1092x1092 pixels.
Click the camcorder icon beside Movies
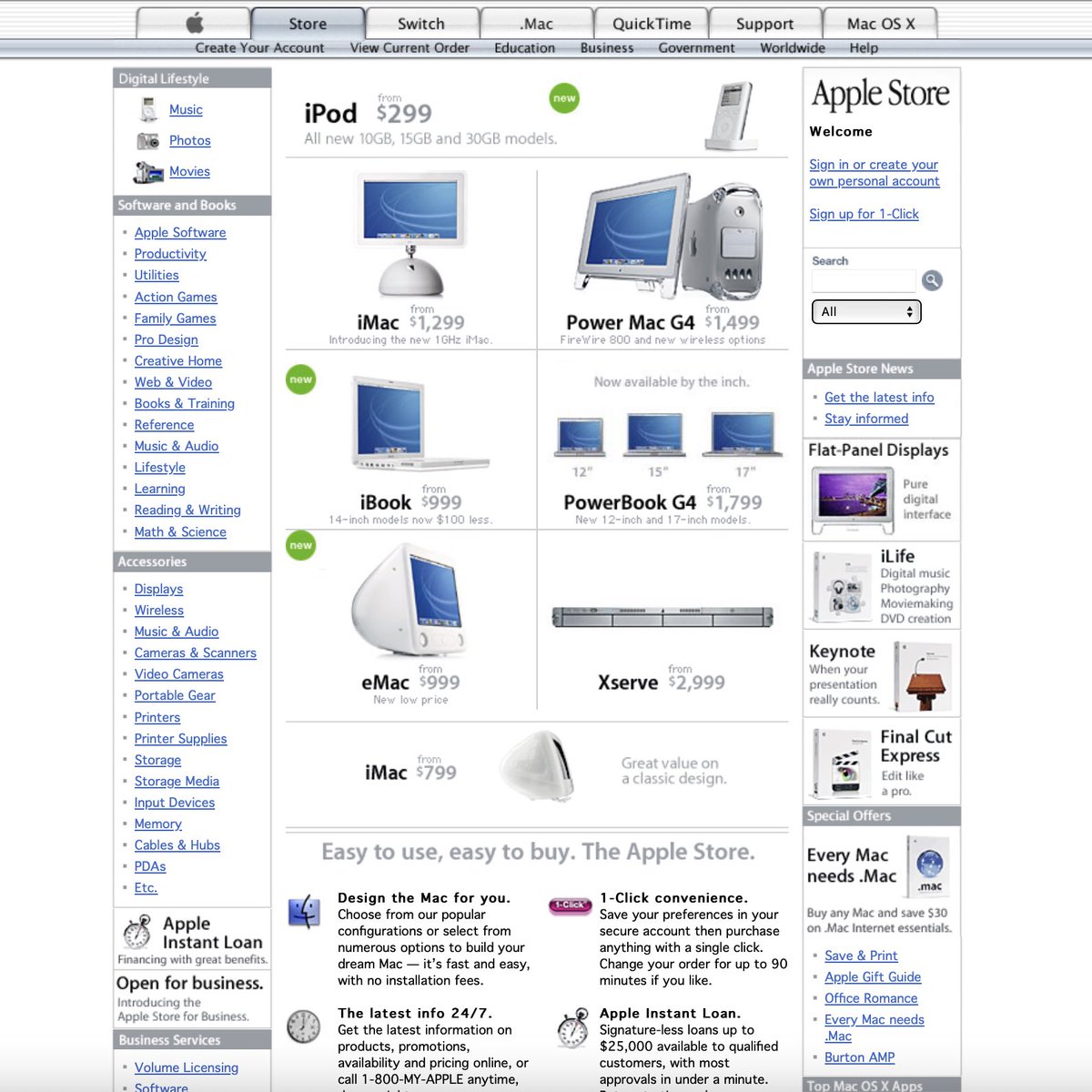(x=148, y=172)
